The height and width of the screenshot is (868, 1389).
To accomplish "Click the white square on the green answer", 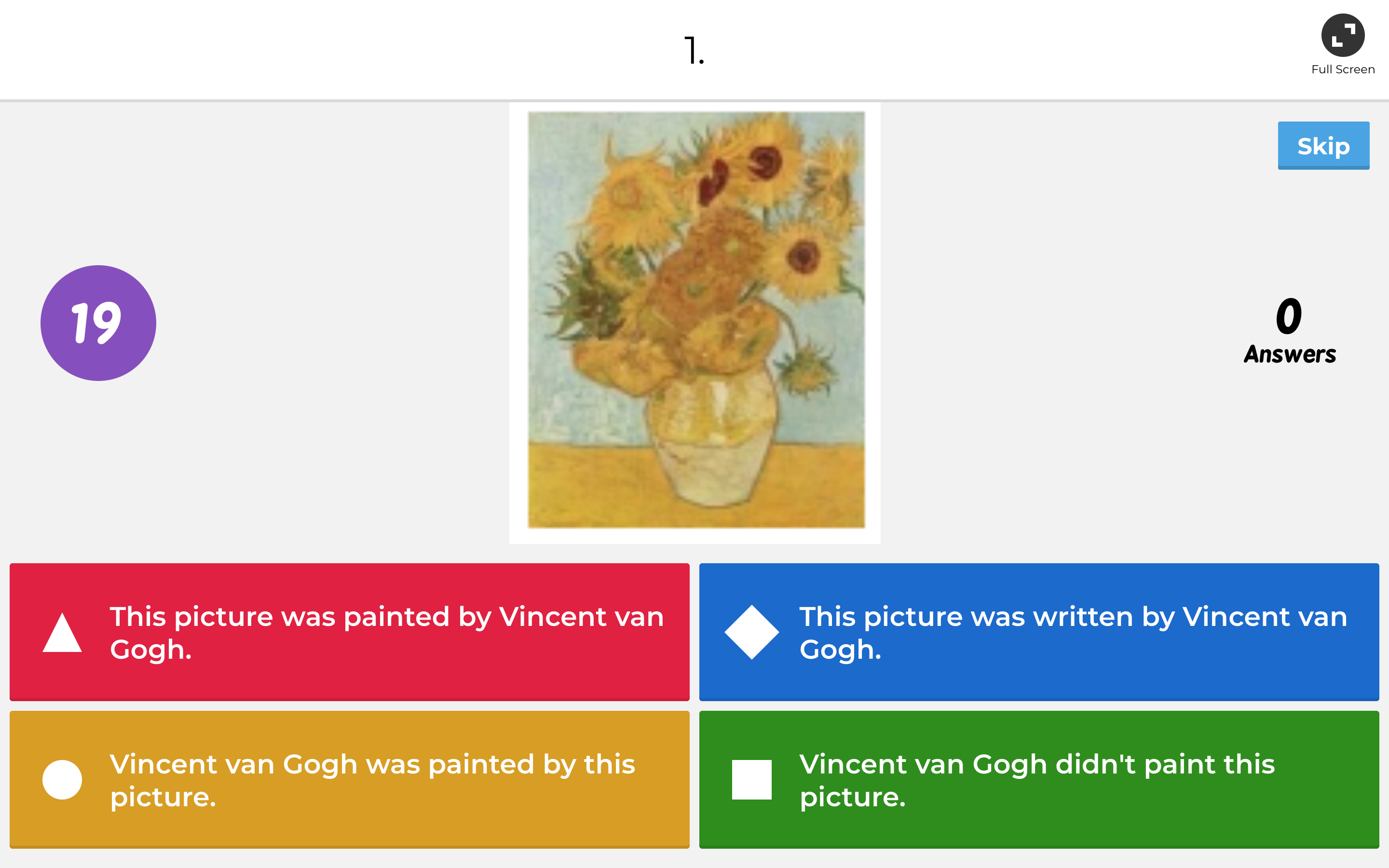I will coord(751,780).
